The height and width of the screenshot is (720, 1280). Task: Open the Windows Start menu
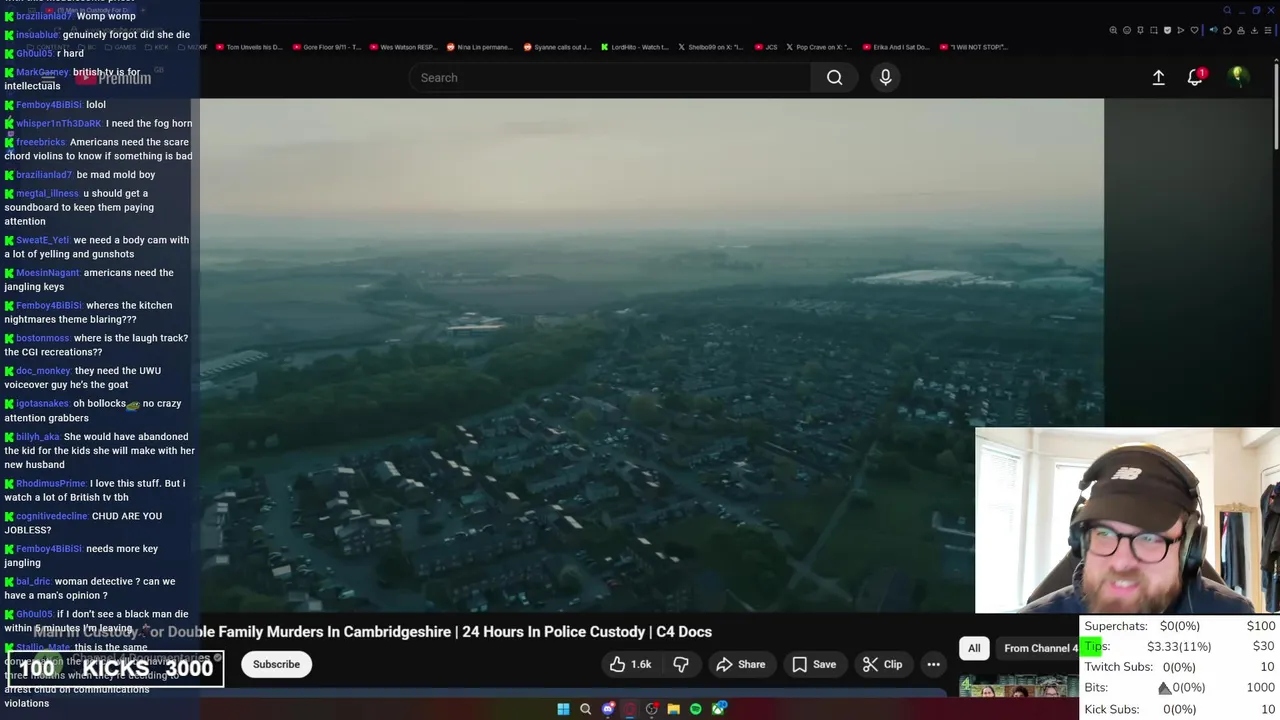[x=563, y=709]
